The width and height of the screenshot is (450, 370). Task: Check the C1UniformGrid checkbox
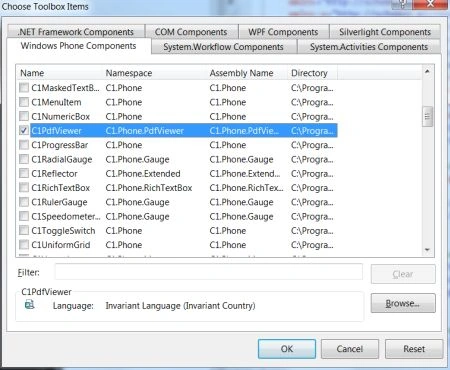tap(24, 245)
